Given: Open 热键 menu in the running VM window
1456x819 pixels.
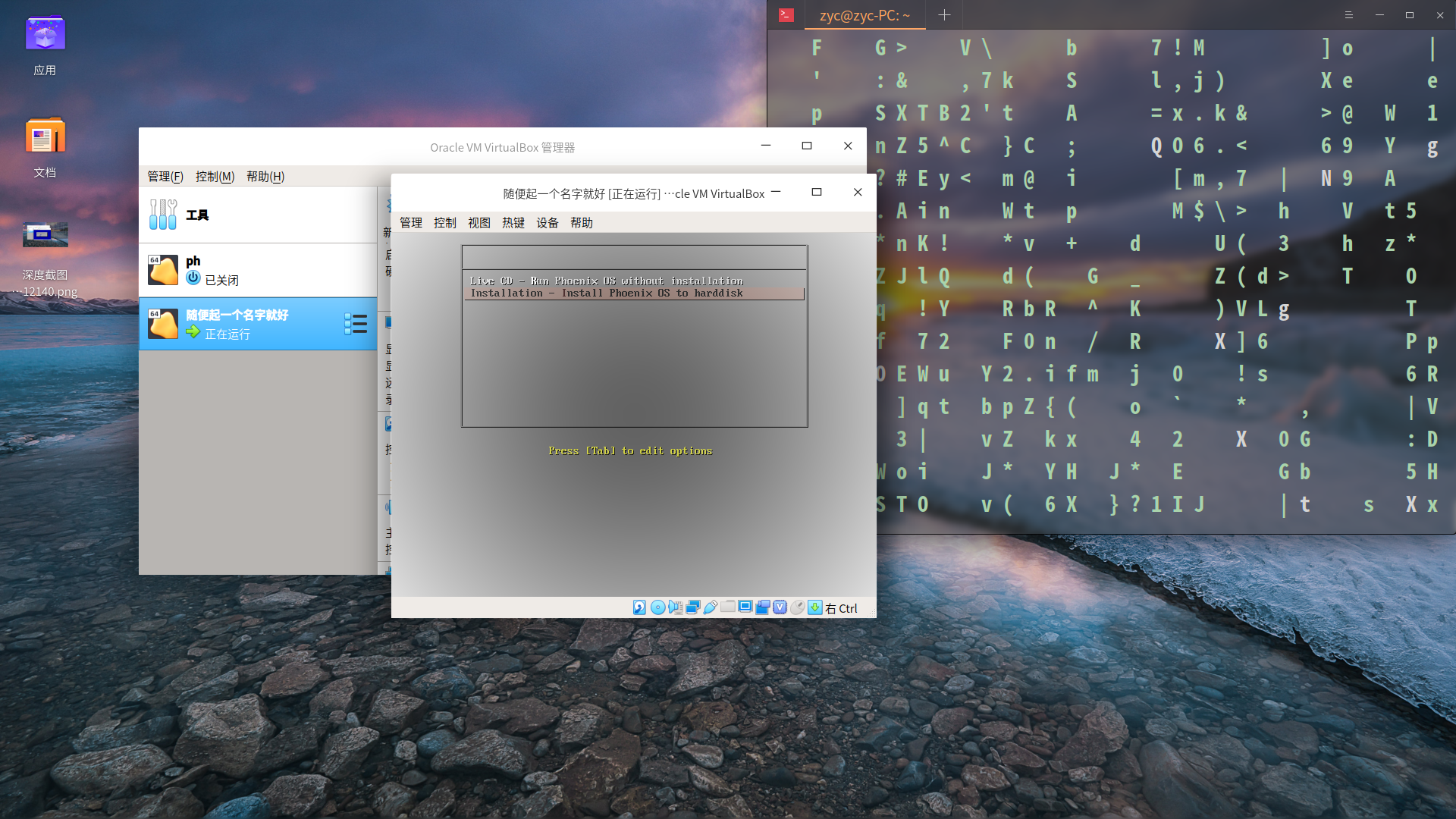Looking at the screenshot, I should tap(513, 222).
